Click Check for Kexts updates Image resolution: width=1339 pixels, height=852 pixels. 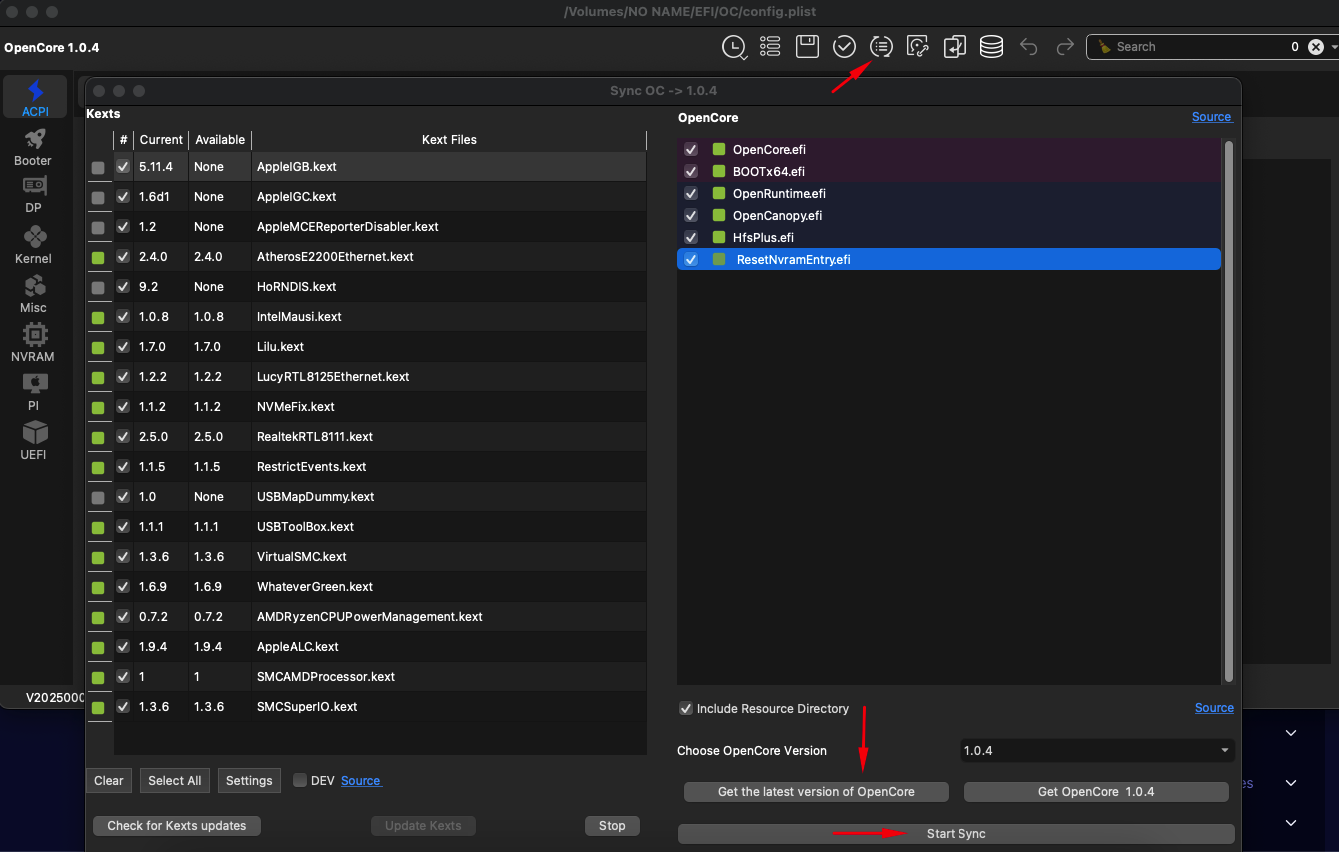(x=177, y=826)
